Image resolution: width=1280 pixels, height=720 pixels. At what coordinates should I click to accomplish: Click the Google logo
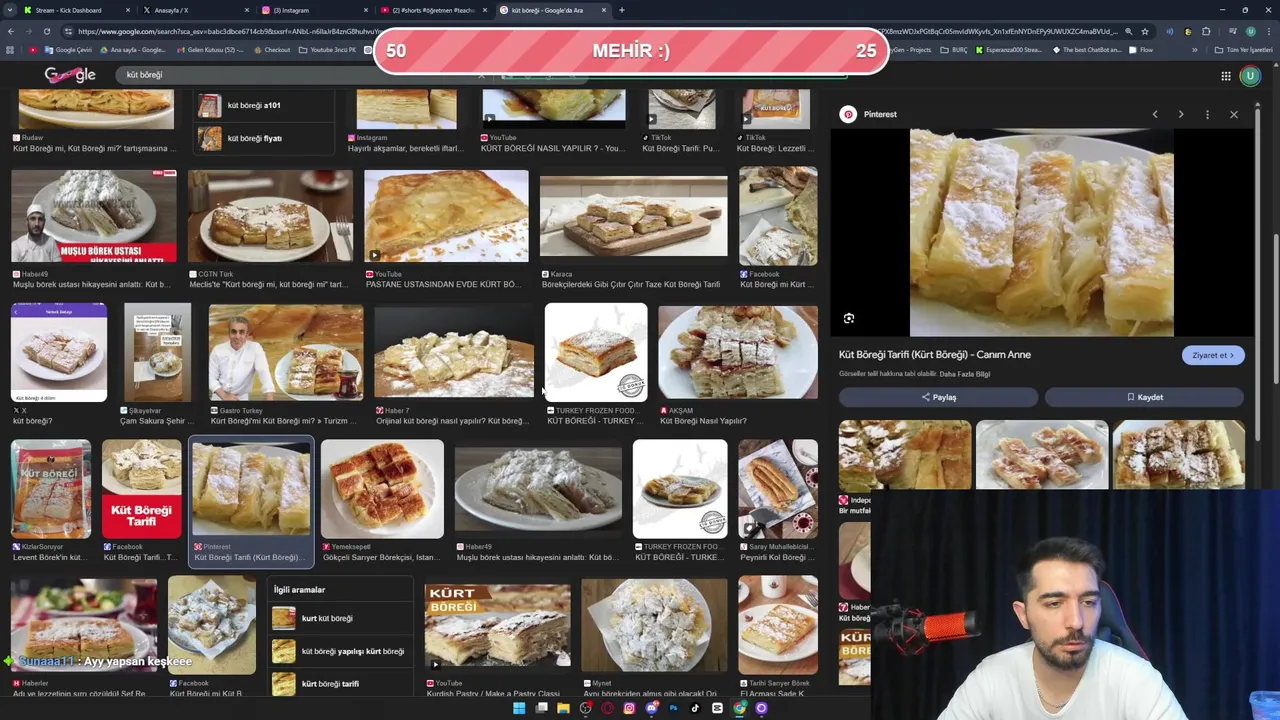tap(70, 75)
